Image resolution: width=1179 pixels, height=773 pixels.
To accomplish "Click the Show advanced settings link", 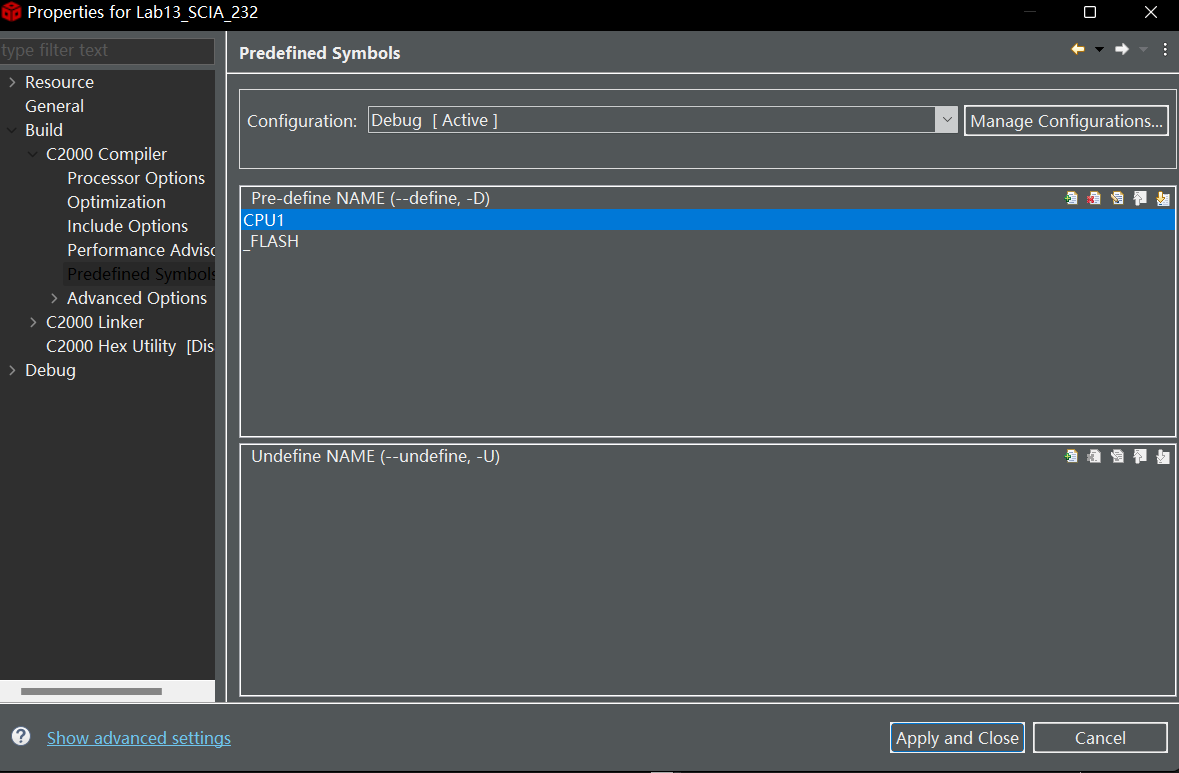I will (x=139, y=738).
